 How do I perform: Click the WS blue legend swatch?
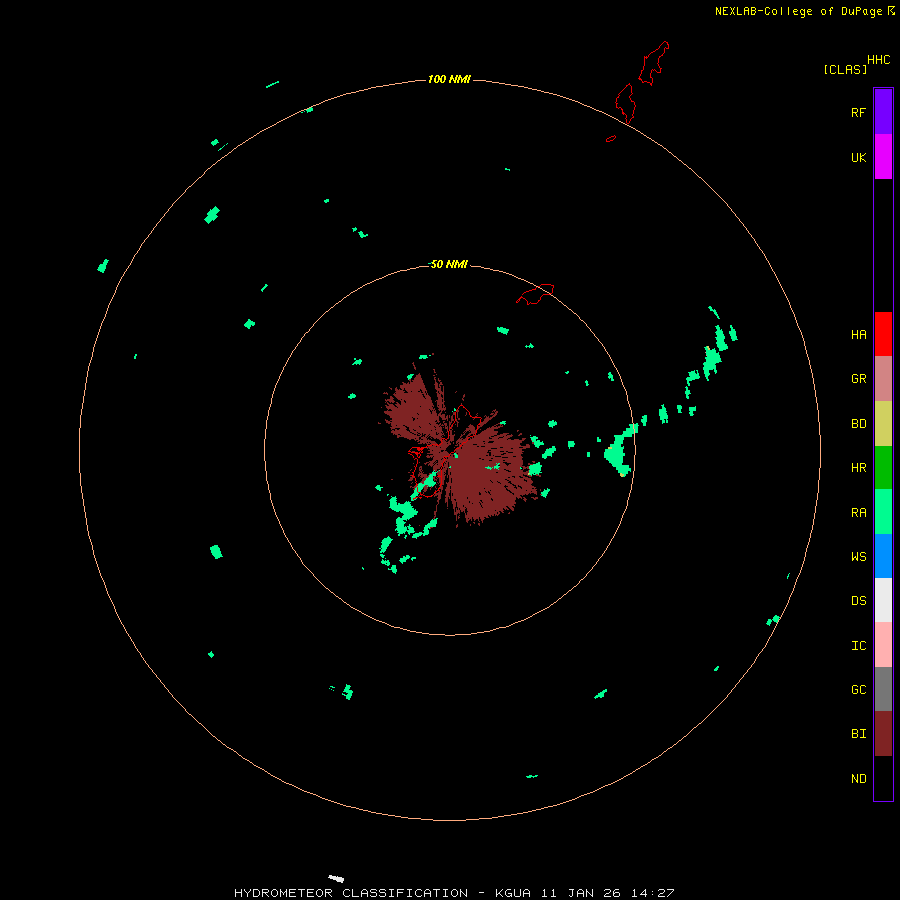tap(883, 556)
